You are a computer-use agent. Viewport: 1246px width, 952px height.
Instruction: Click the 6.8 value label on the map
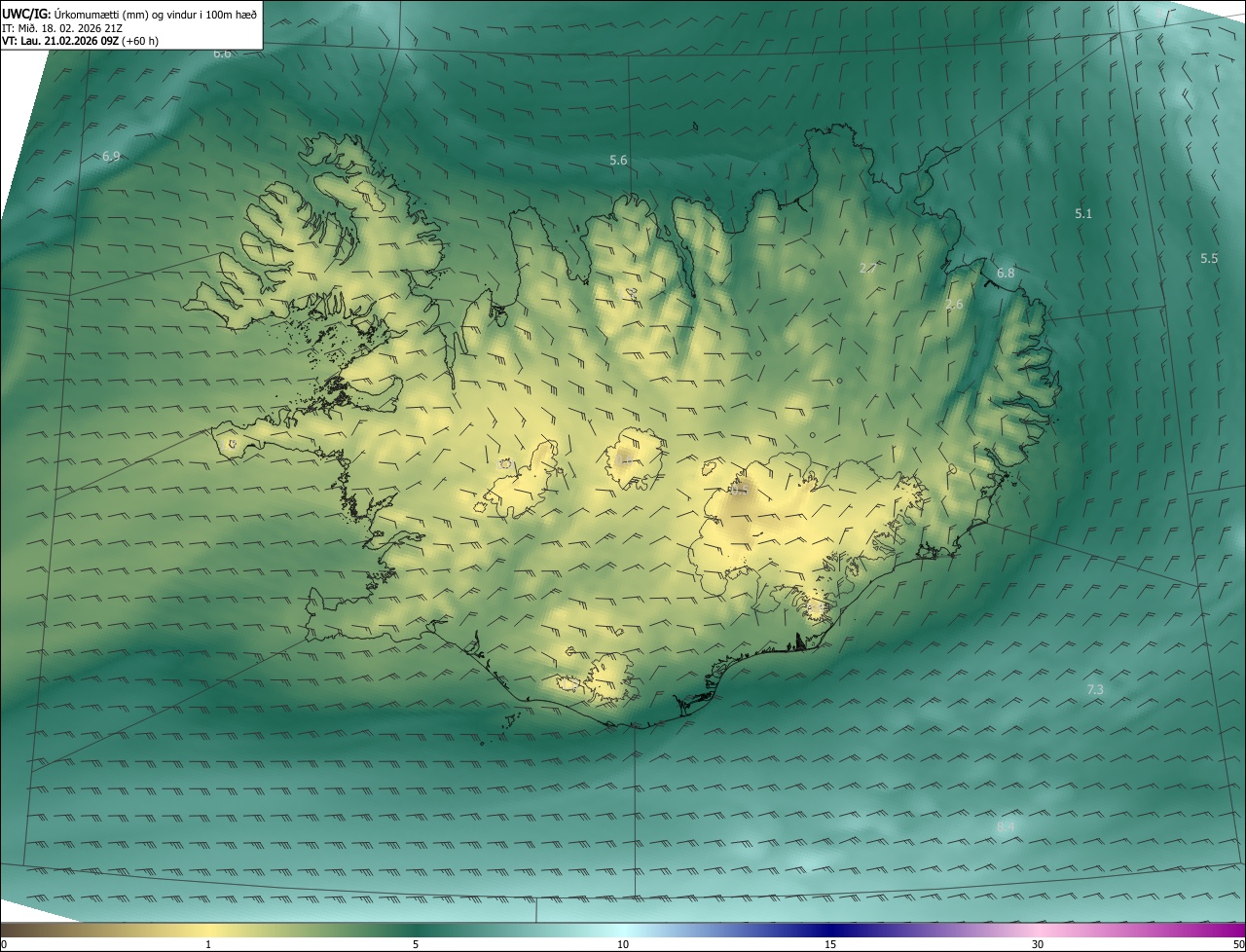coord(1006,273)
